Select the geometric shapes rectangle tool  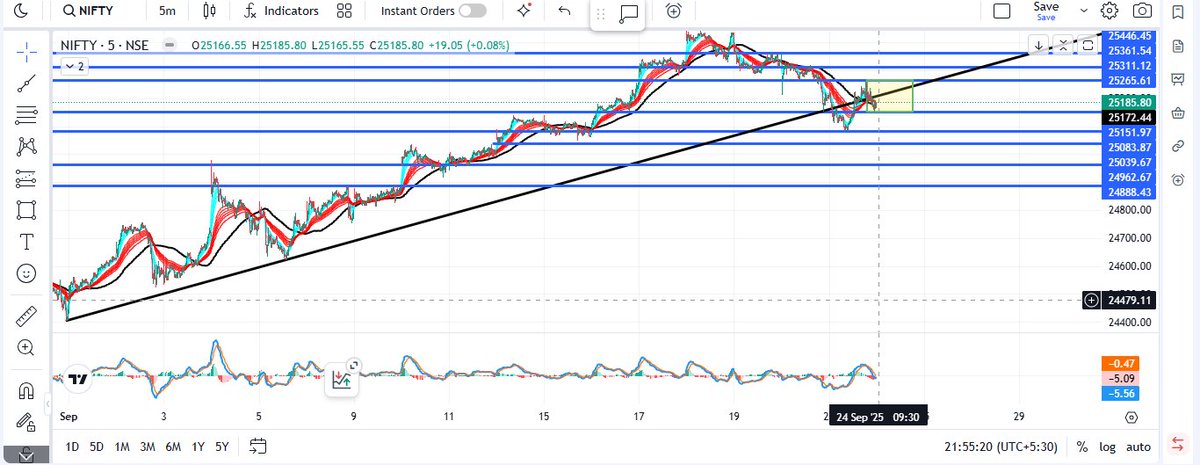(x=26, y=210)
